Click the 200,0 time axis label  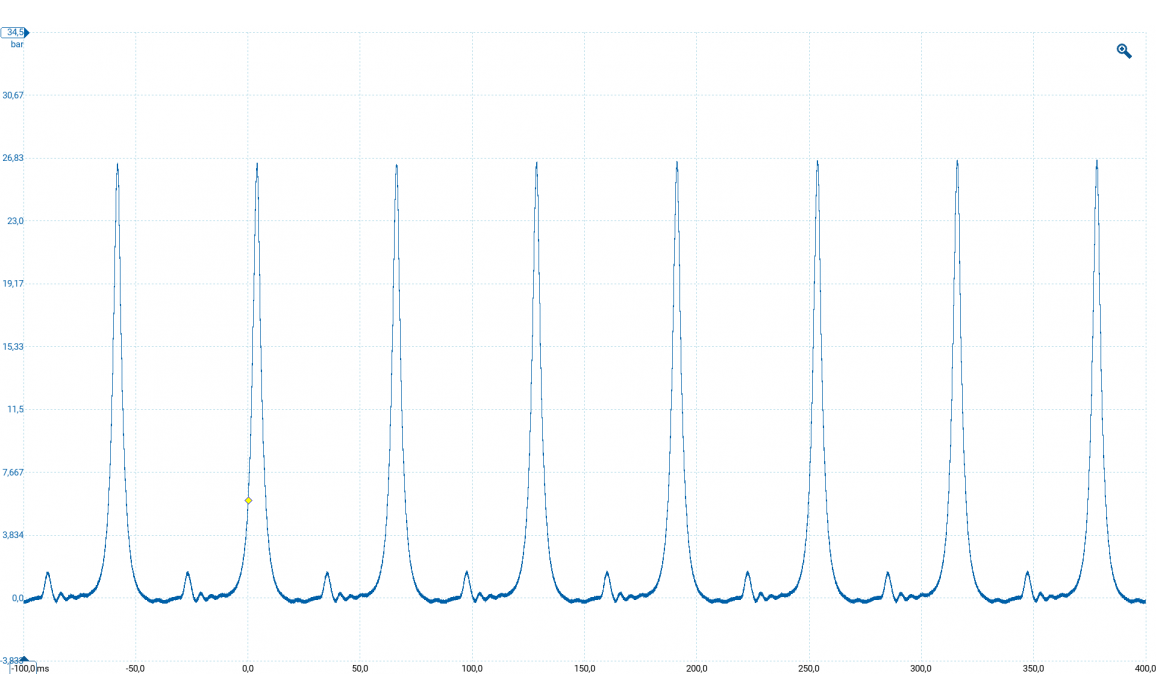(697, 668)
